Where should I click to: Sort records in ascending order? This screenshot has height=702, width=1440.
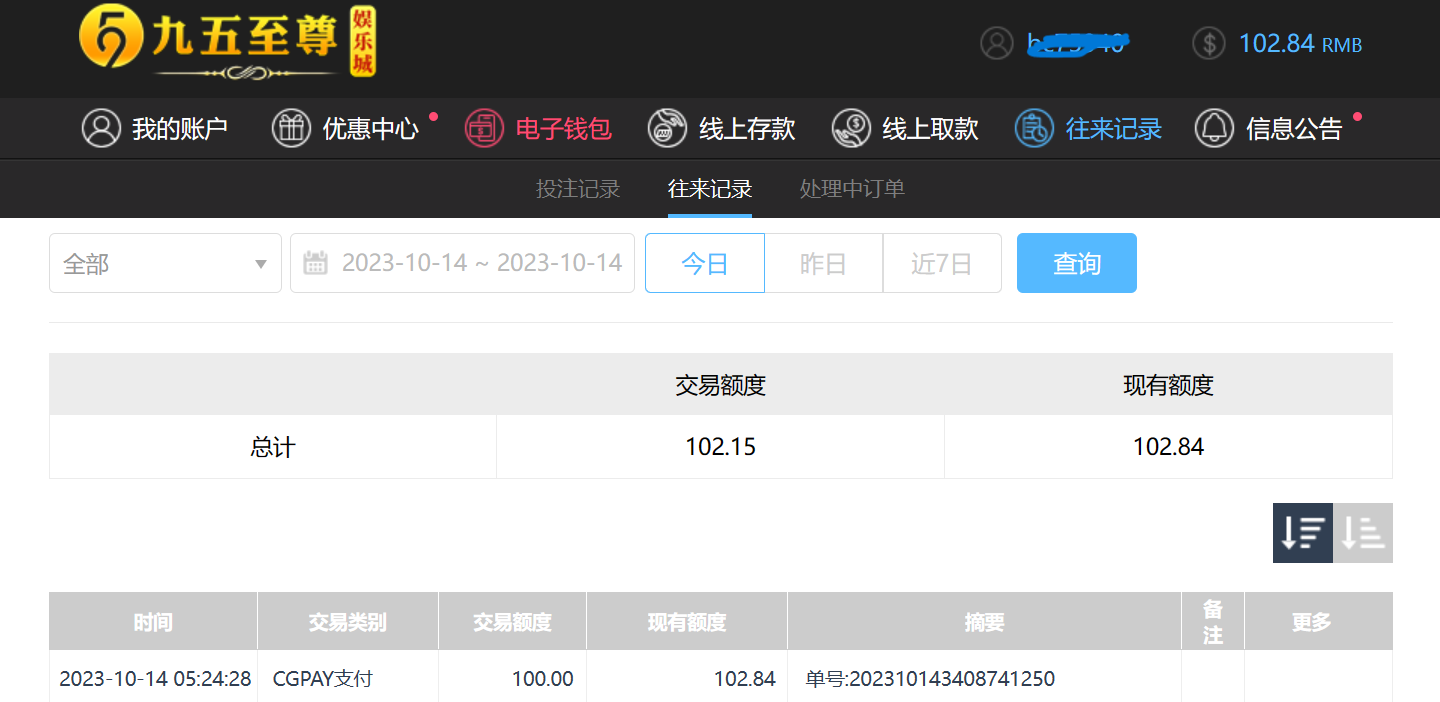click(1363, 533)
